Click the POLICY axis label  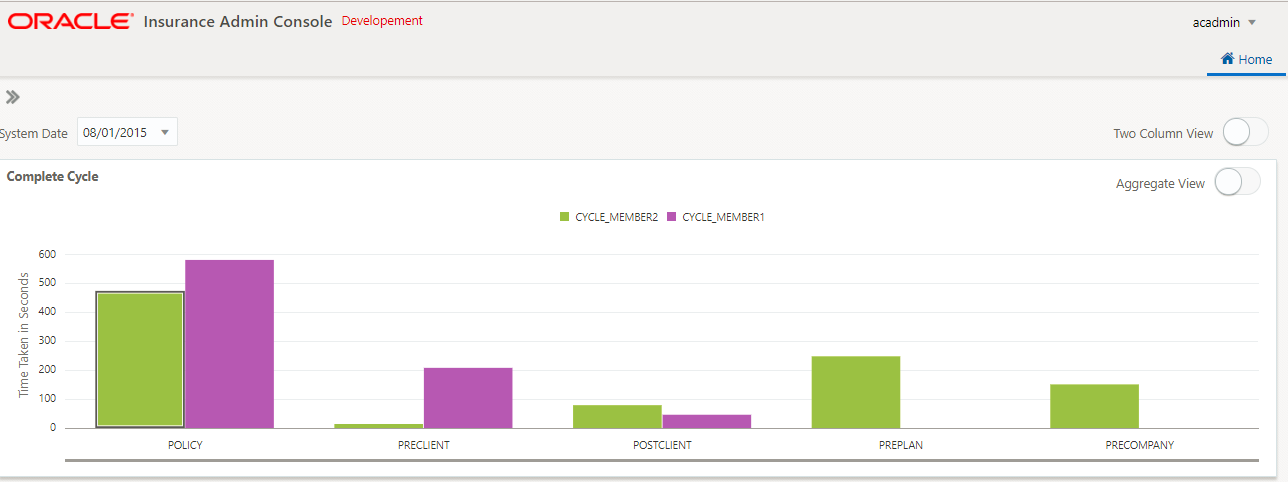pyautogui.click(x=185, y=445)
